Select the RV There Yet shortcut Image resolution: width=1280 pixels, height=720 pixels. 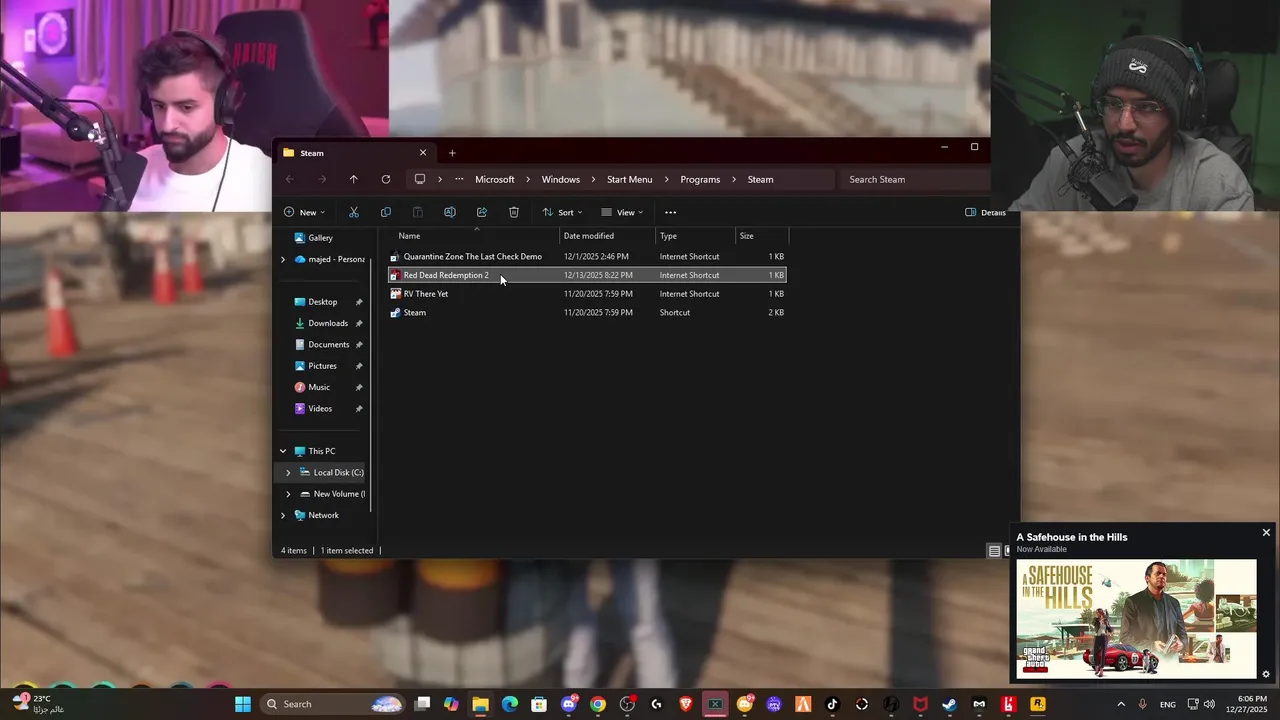point(587,294)
